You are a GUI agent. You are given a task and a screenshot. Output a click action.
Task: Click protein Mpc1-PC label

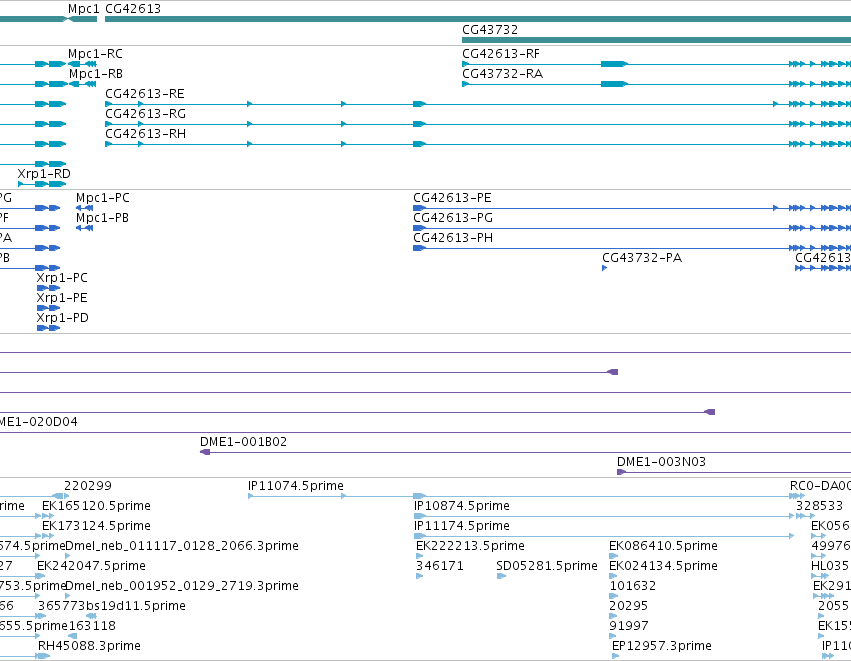[x=103, y=198]
